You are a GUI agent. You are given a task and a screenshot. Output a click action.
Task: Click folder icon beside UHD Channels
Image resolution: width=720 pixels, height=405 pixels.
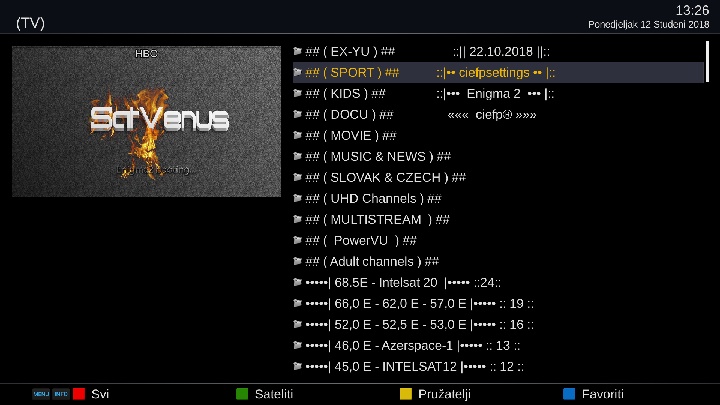pyautogui.click(x=298, y=198)
